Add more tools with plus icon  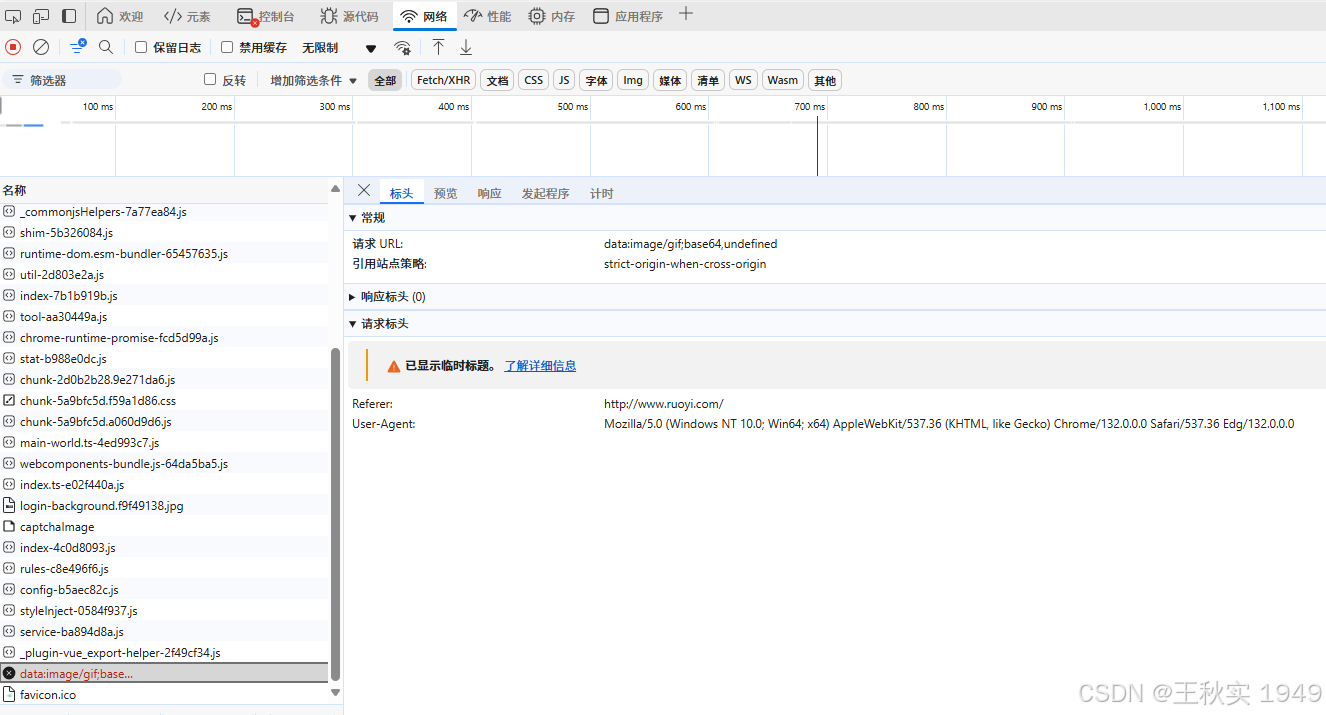[x=685, y=14]
